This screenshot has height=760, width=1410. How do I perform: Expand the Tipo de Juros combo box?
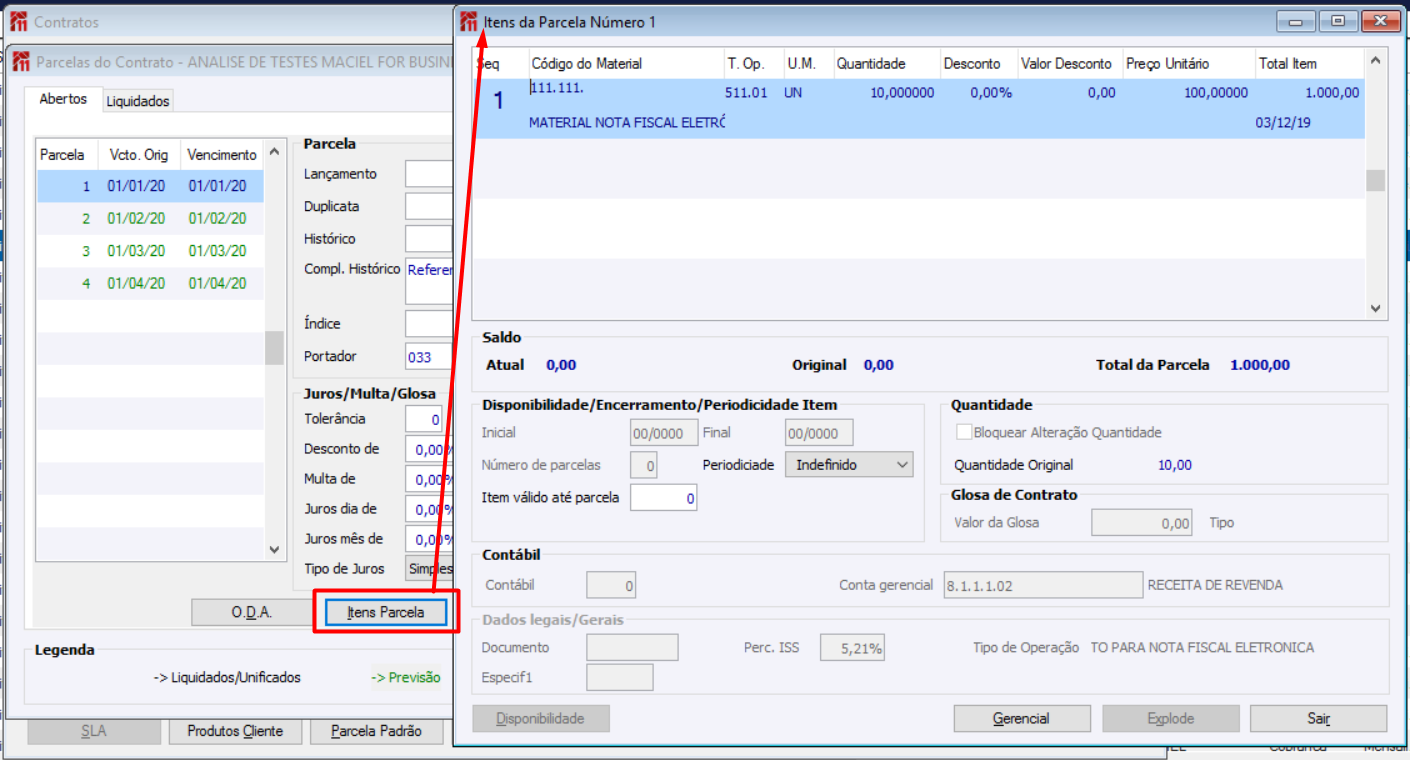[430, 568]
